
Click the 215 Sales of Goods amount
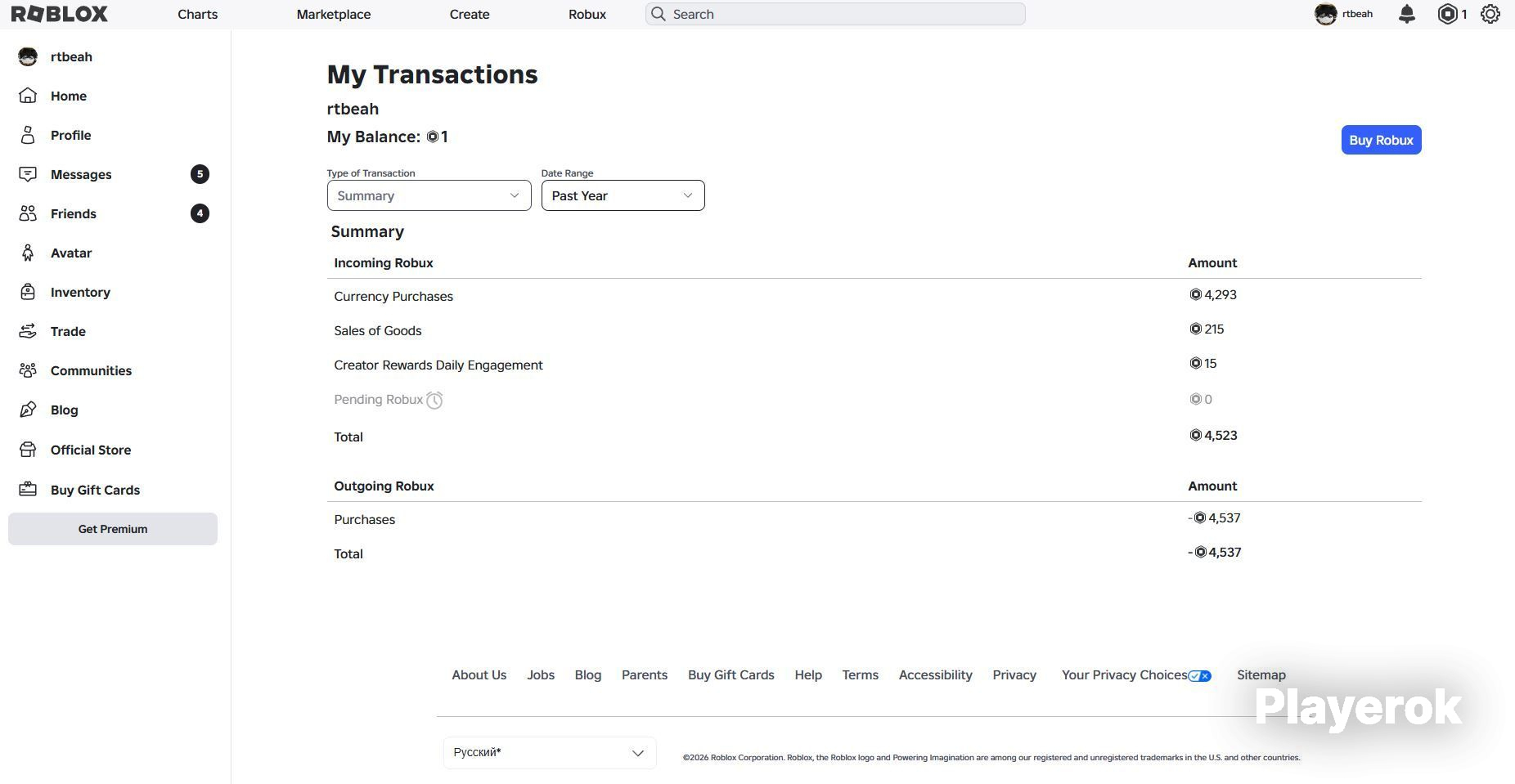tap(1207, 329)
